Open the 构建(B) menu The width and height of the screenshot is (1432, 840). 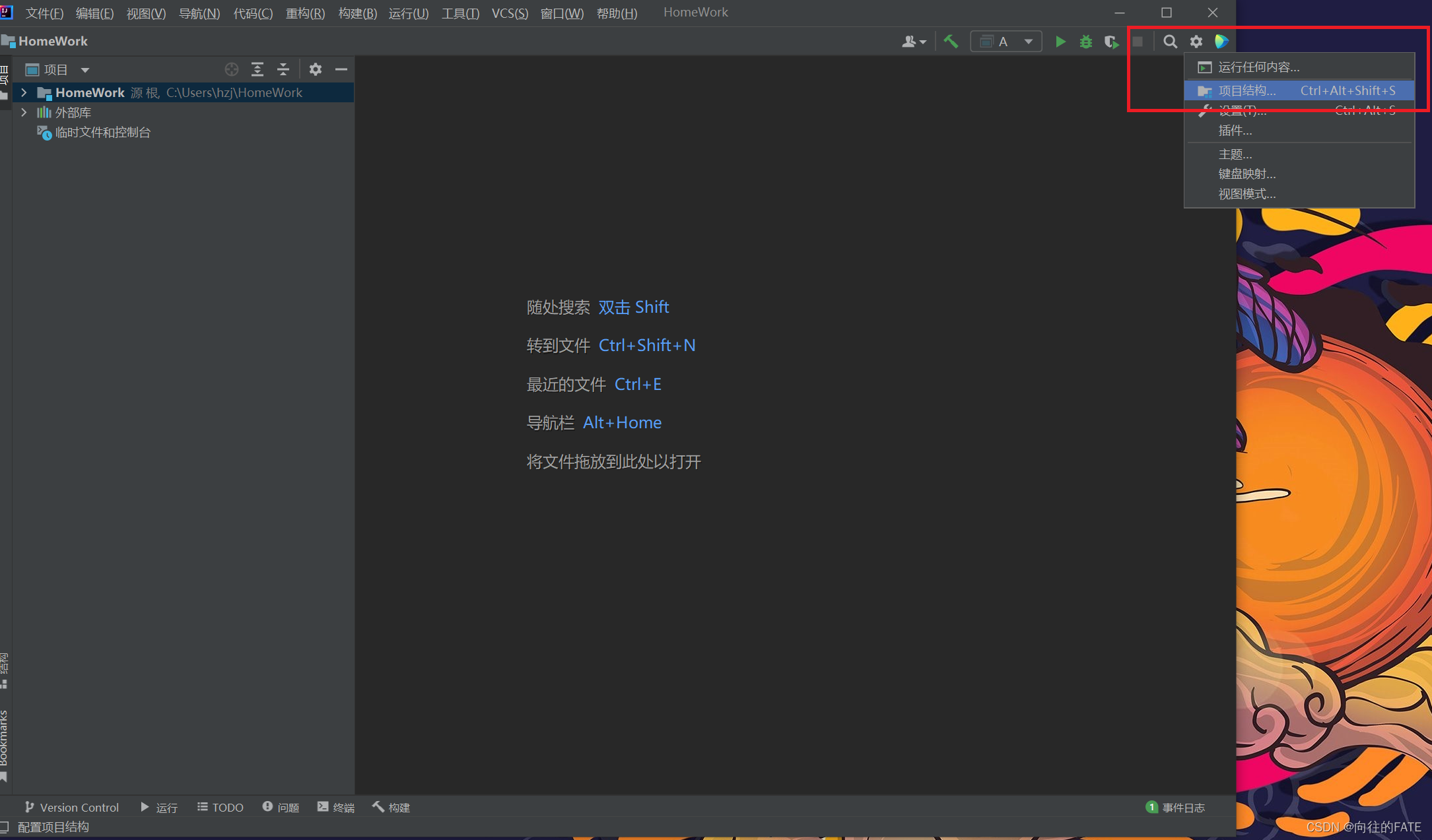(357, 13)
